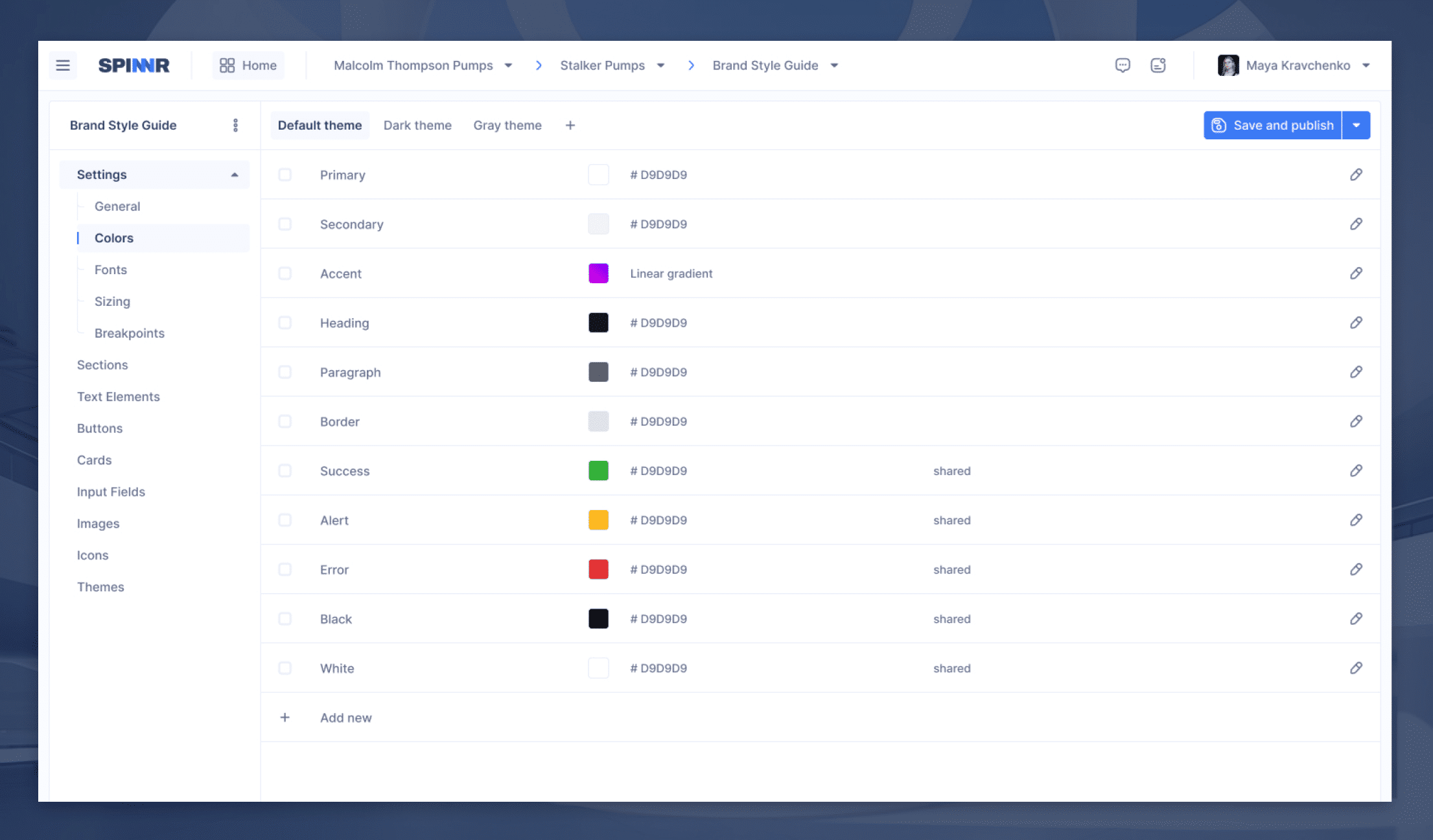Open Save and publish dropdown arrow

pos(1357,125)
